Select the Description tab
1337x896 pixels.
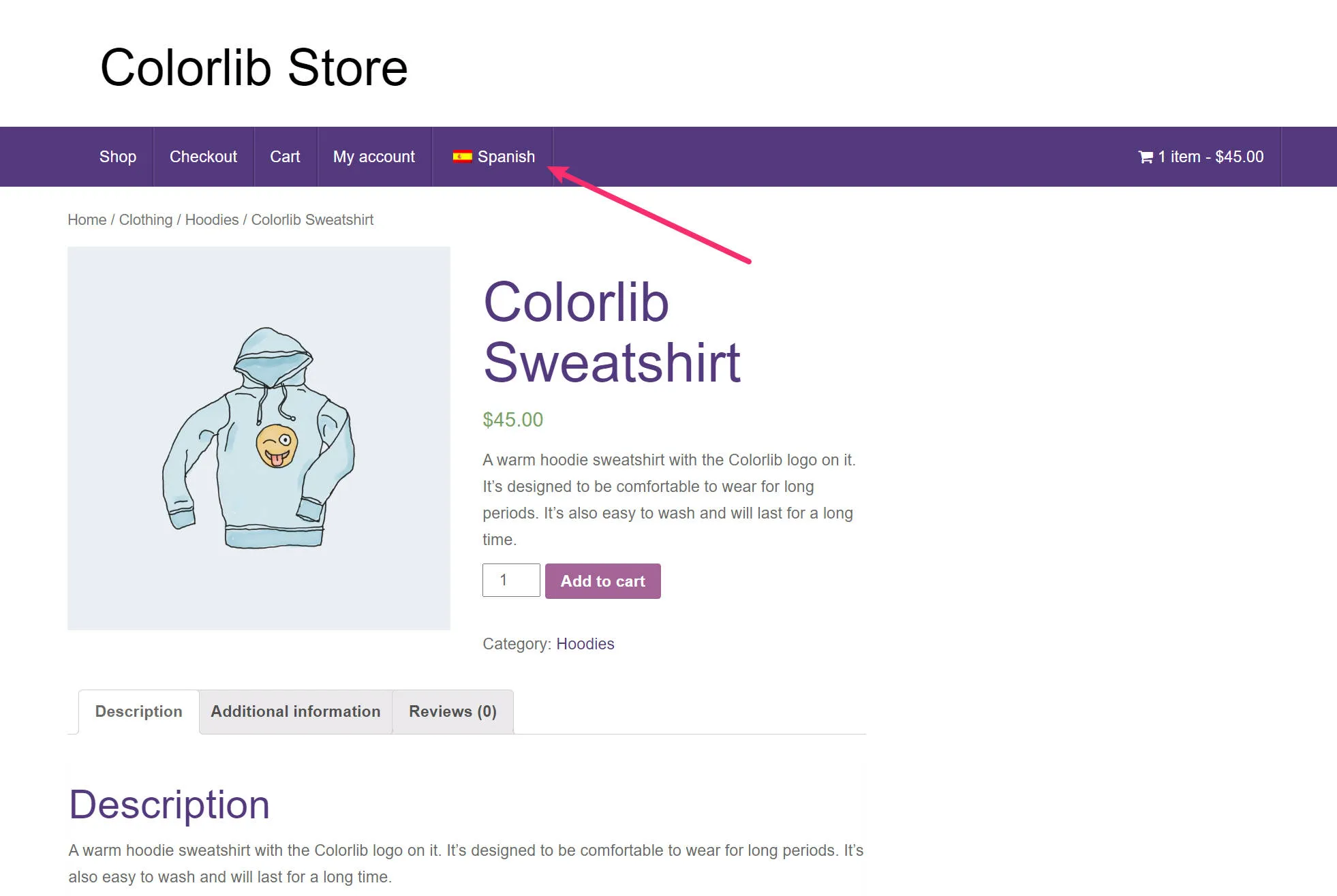(138, 712)
